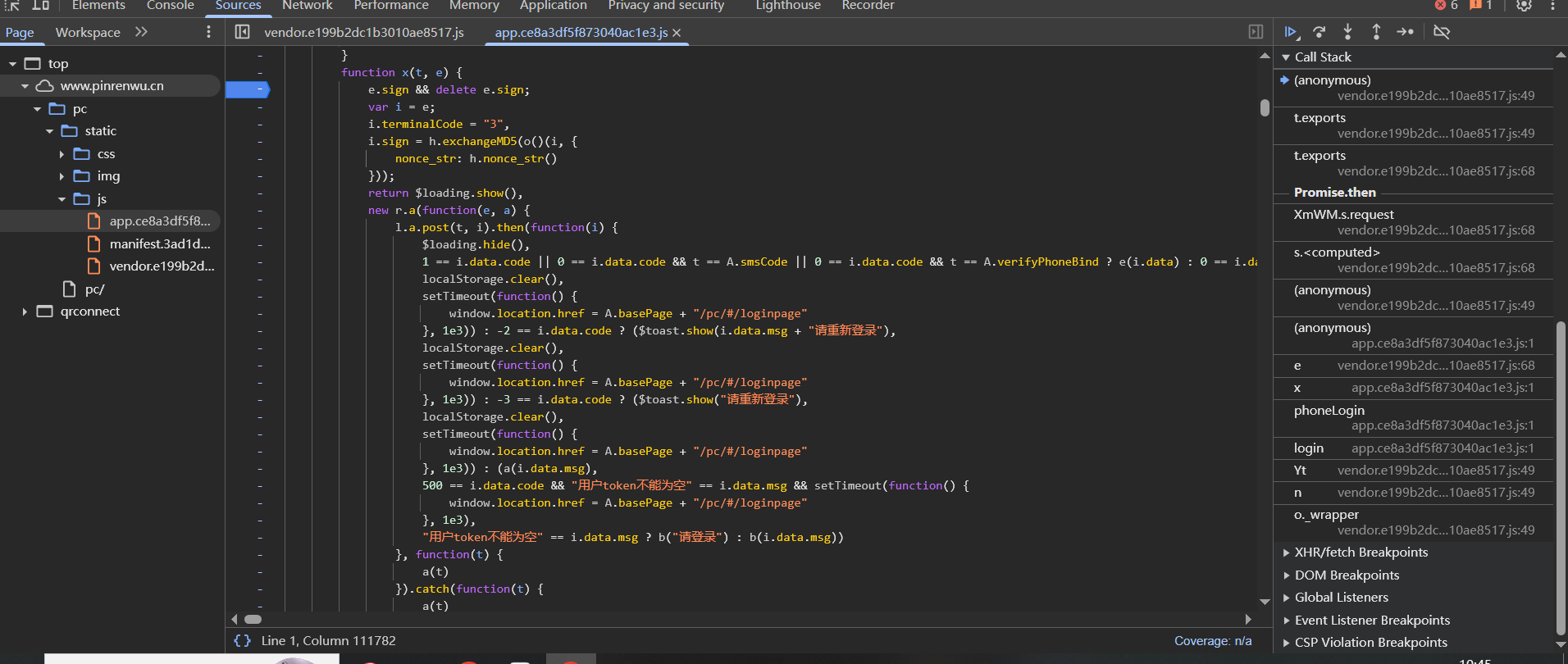Resume script execution in debugger
Viewport: 1568px width, 664px height.
point(1291,32)
